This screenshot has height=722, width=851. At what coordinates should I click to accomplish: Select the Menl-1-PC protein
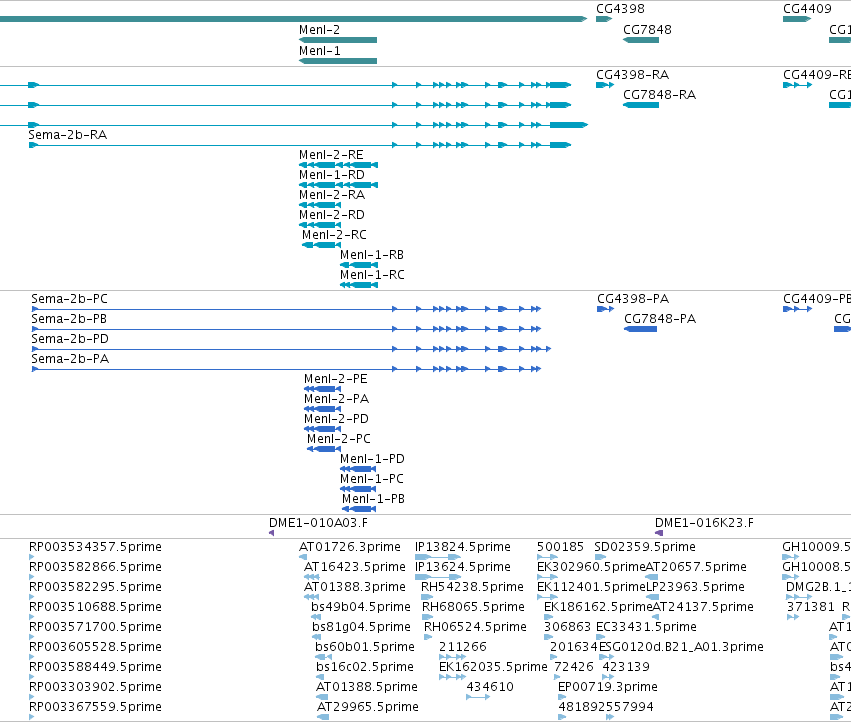(358, 489)
